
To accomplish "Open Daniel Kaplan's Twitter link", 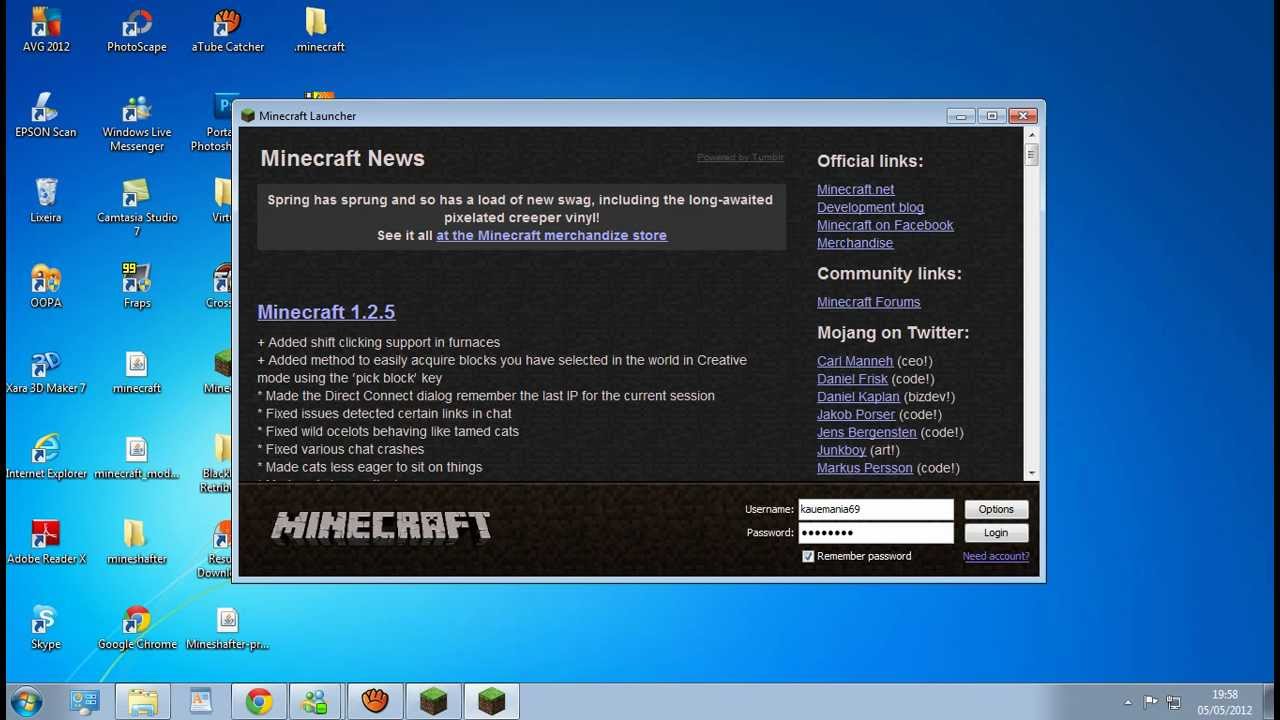I will [858, 397].
